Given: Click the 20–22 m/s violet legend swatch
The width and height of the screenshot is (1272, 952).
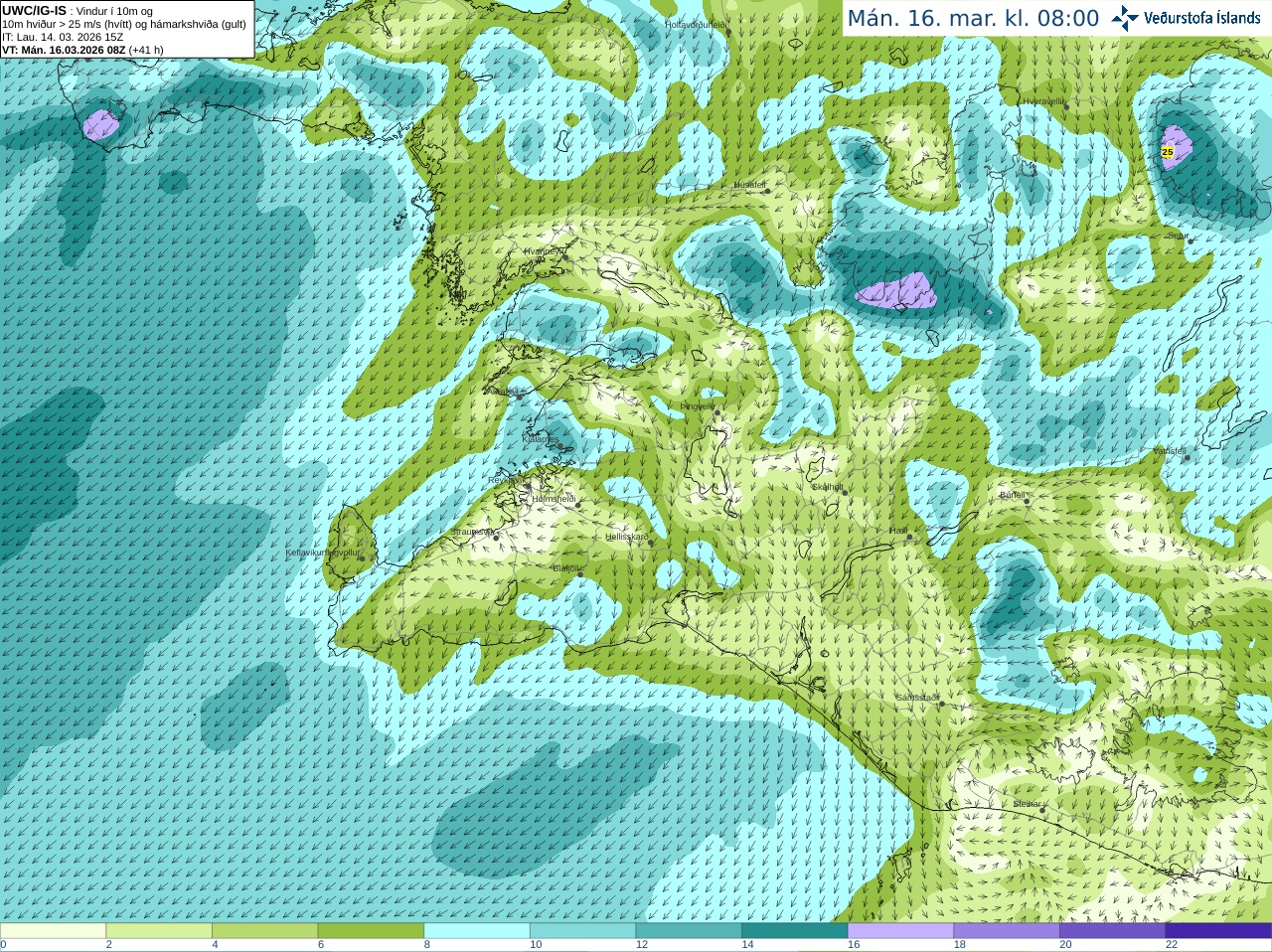Looking at the screenshot, I should point(1113,931).
